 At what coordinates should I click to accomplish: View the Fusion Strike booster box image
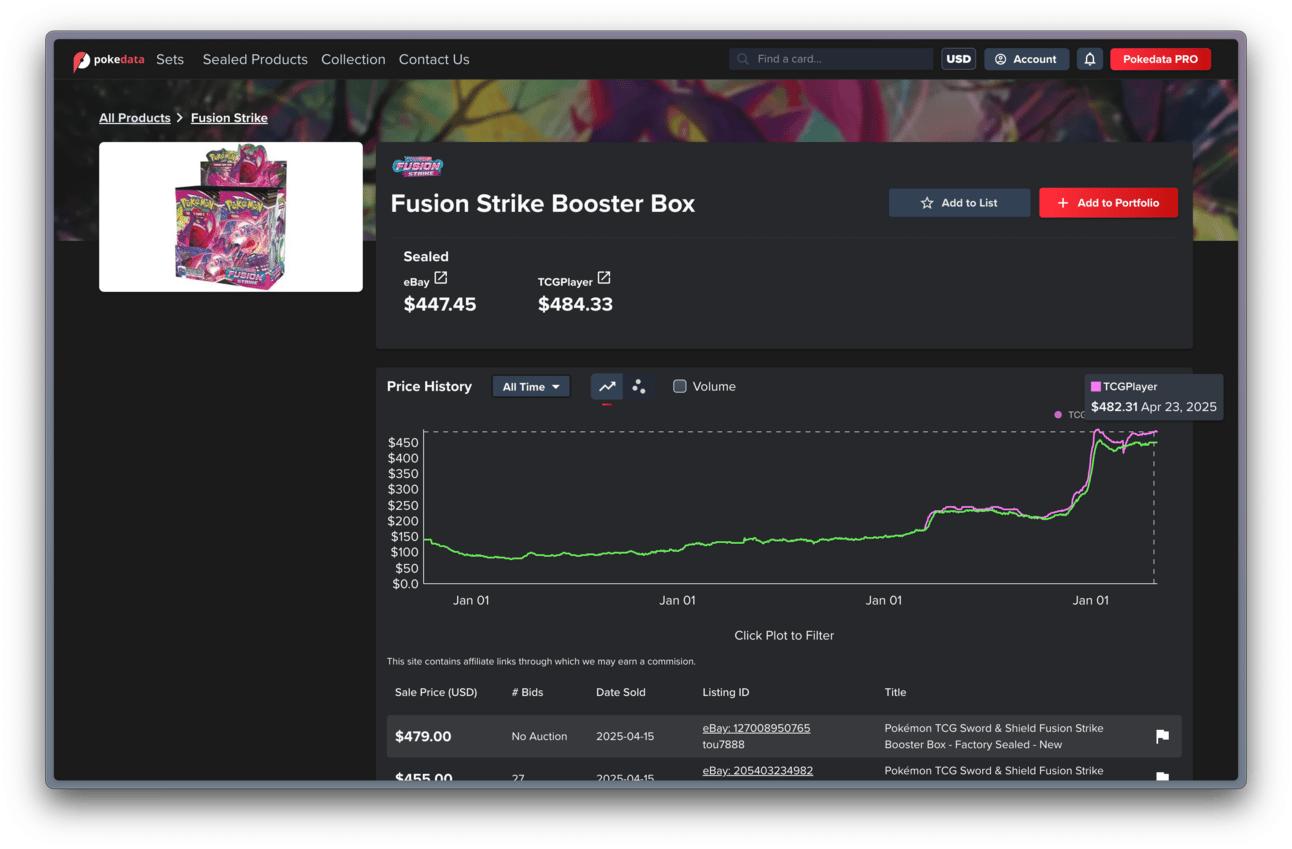point(231,217)
